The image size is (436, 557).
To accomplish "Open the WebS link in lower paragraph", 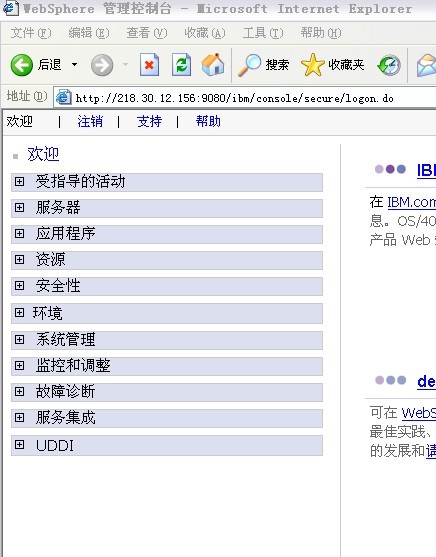I will 419,413.
